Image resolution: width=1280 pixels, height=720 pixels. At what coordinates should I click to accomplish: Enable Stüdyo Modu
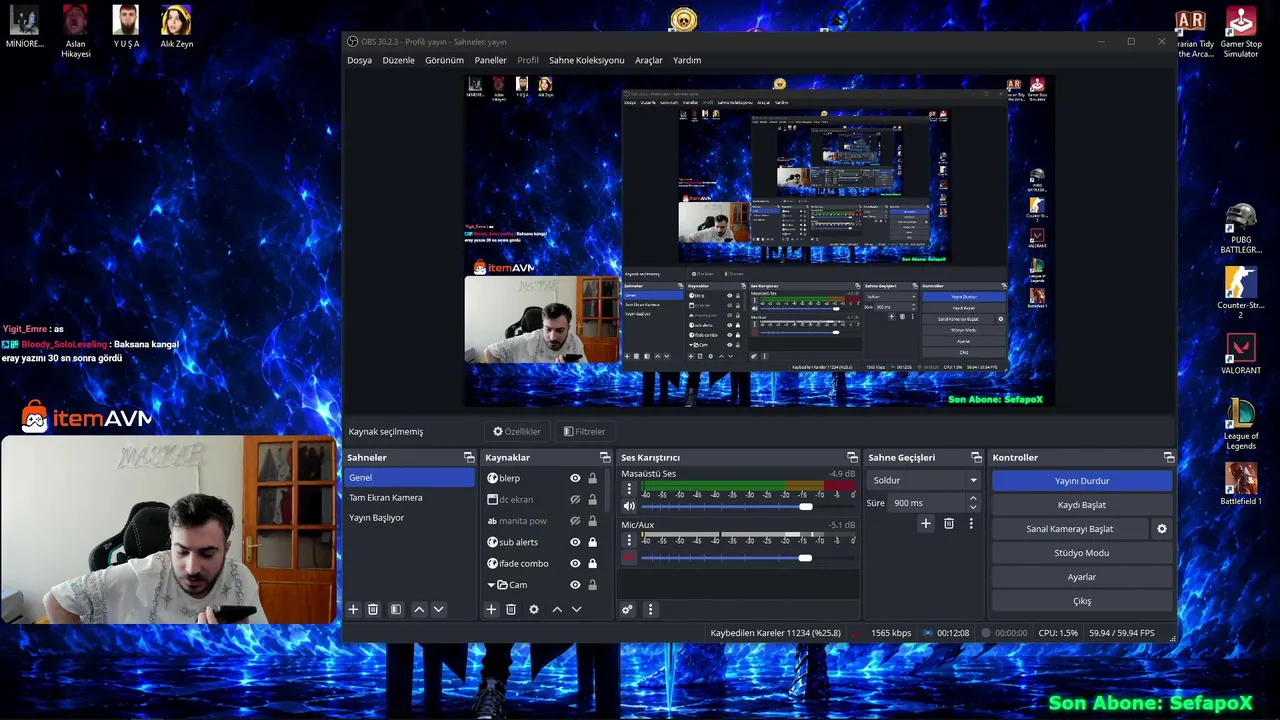point(1081,553)
